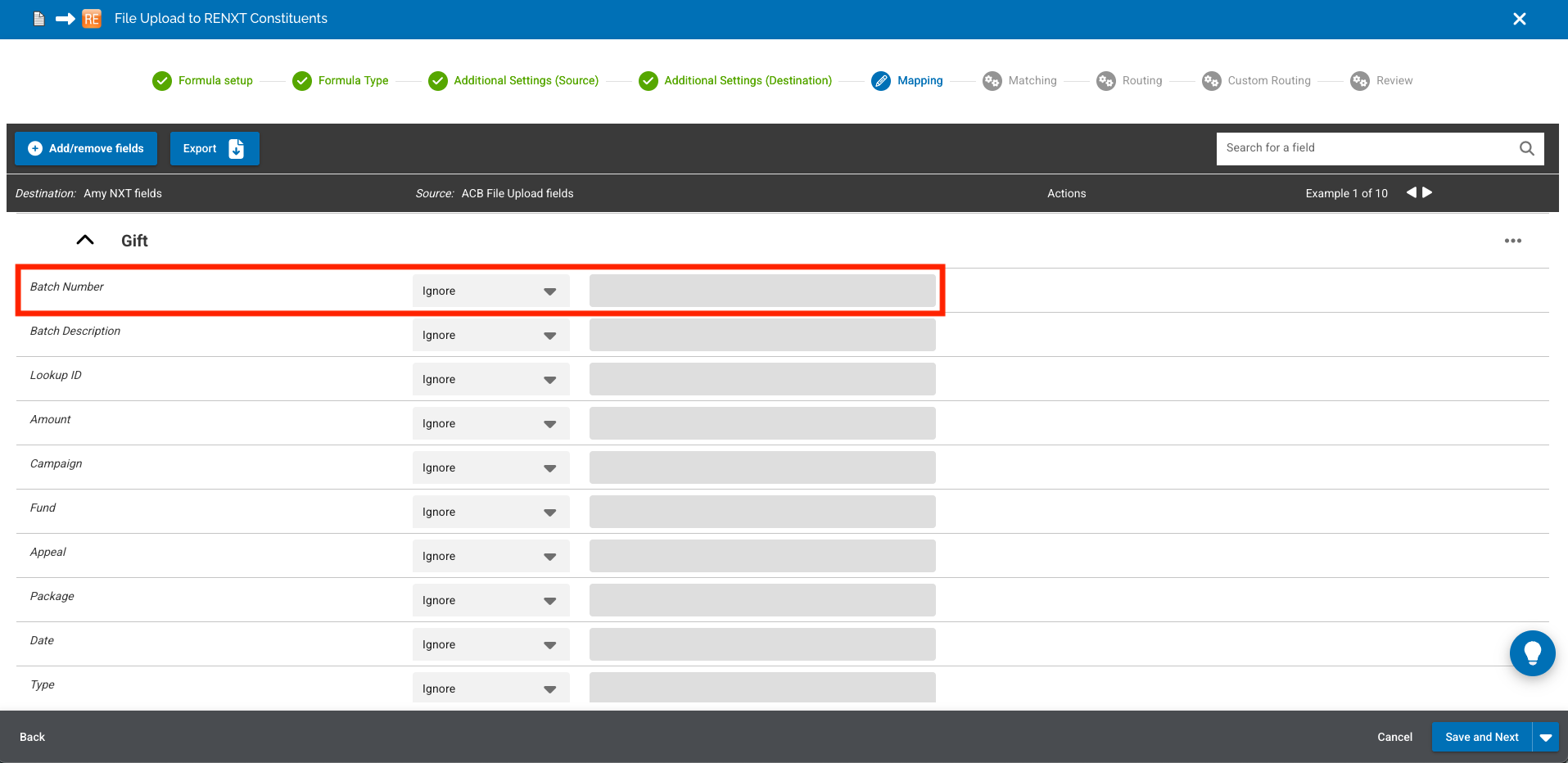Image resolution: width=1568 pixels, height=763 pixels.
Task: Open the mapping dropdown for the Amount field
Action: pyautogui.click(x=490, y=423)
